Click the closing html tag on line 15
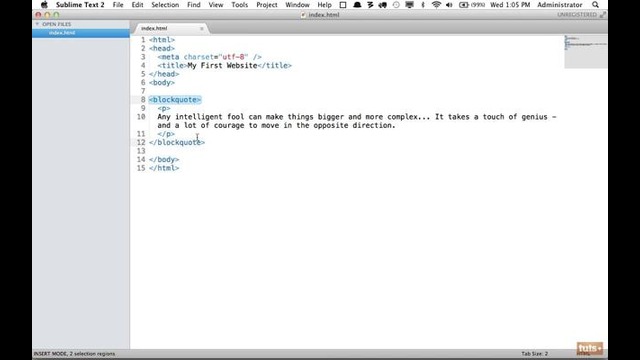Viewport: 640px width, 360px height. pos(164,168)
